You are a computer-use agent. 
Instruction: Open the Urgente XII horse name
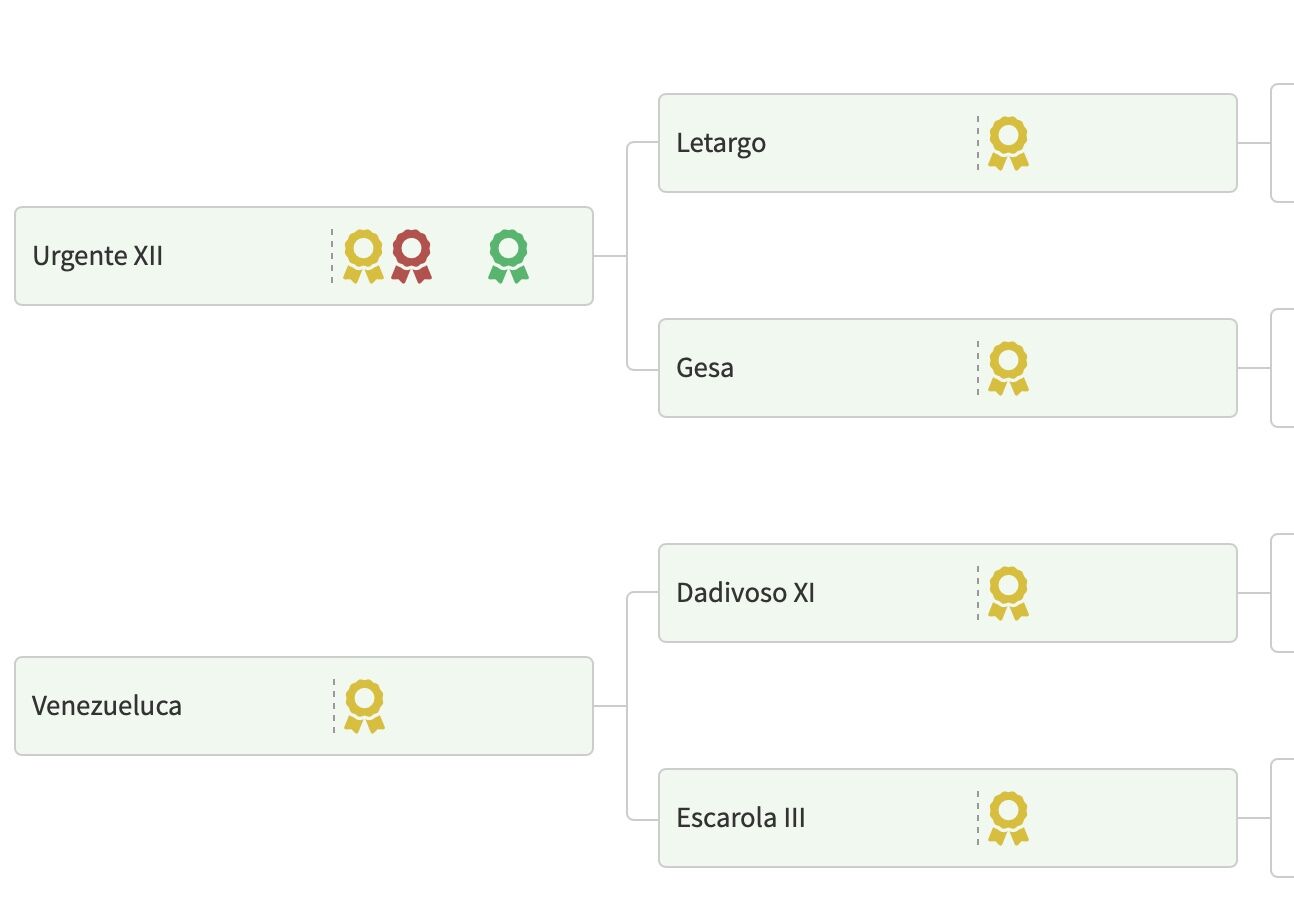coord(98,256)
